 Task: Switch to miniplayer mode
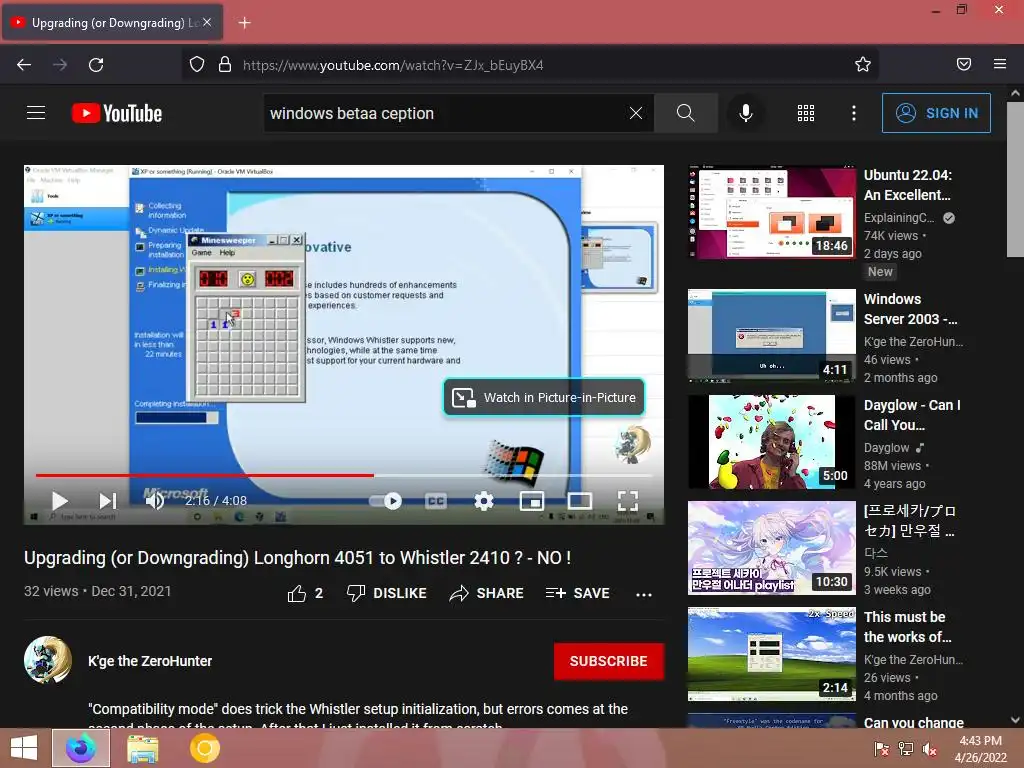(x=532, y=501)
